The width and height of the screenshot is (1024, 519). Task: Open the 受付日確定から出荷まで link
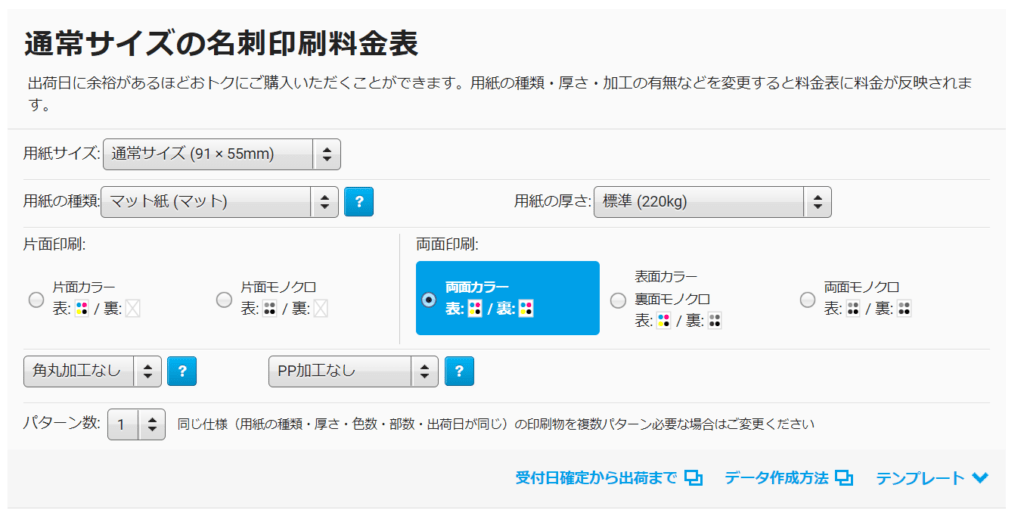pyautogui.click(x=596, y=478)
